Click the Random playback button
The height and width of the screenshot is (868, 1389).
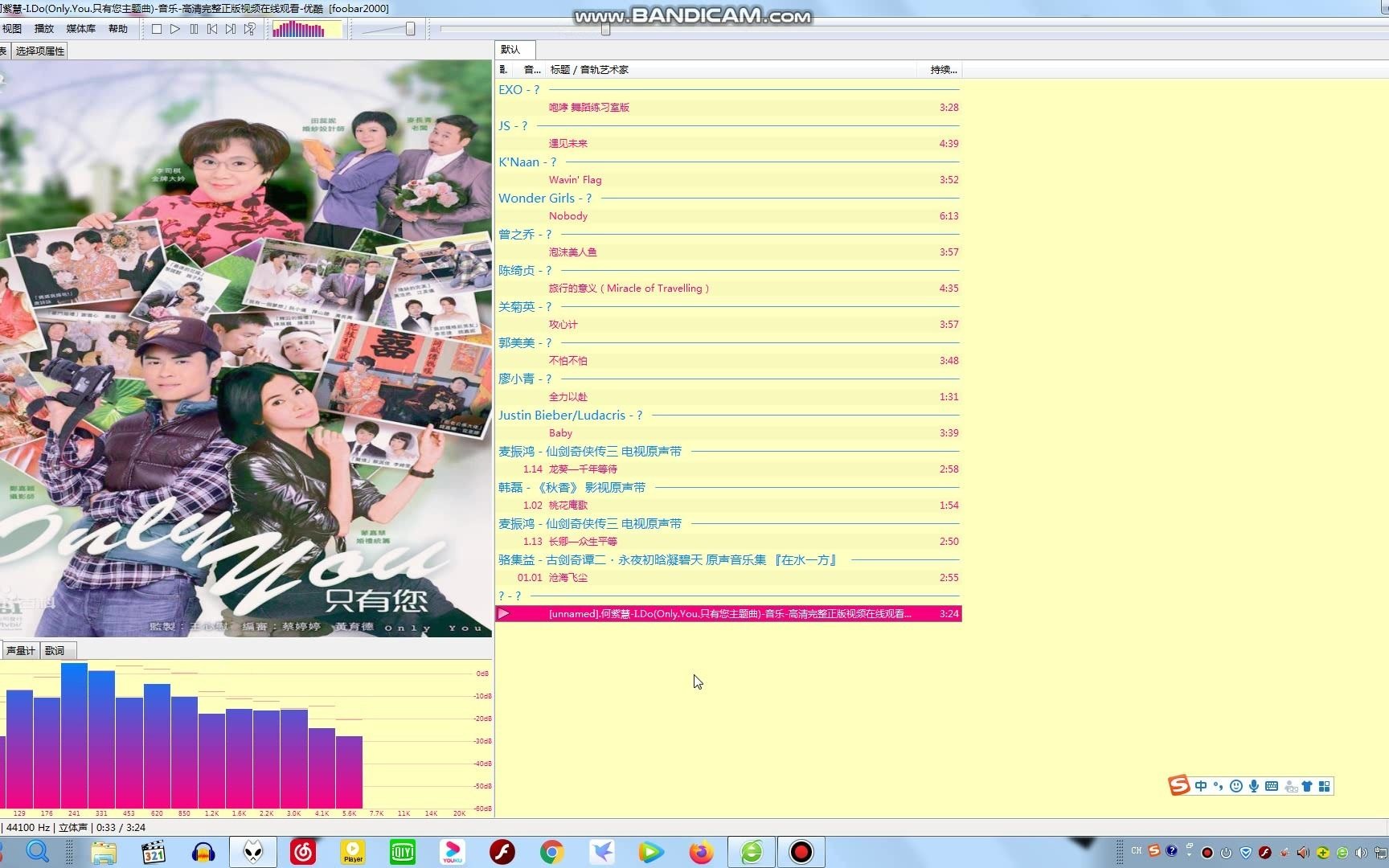click(x=250, y=29)
